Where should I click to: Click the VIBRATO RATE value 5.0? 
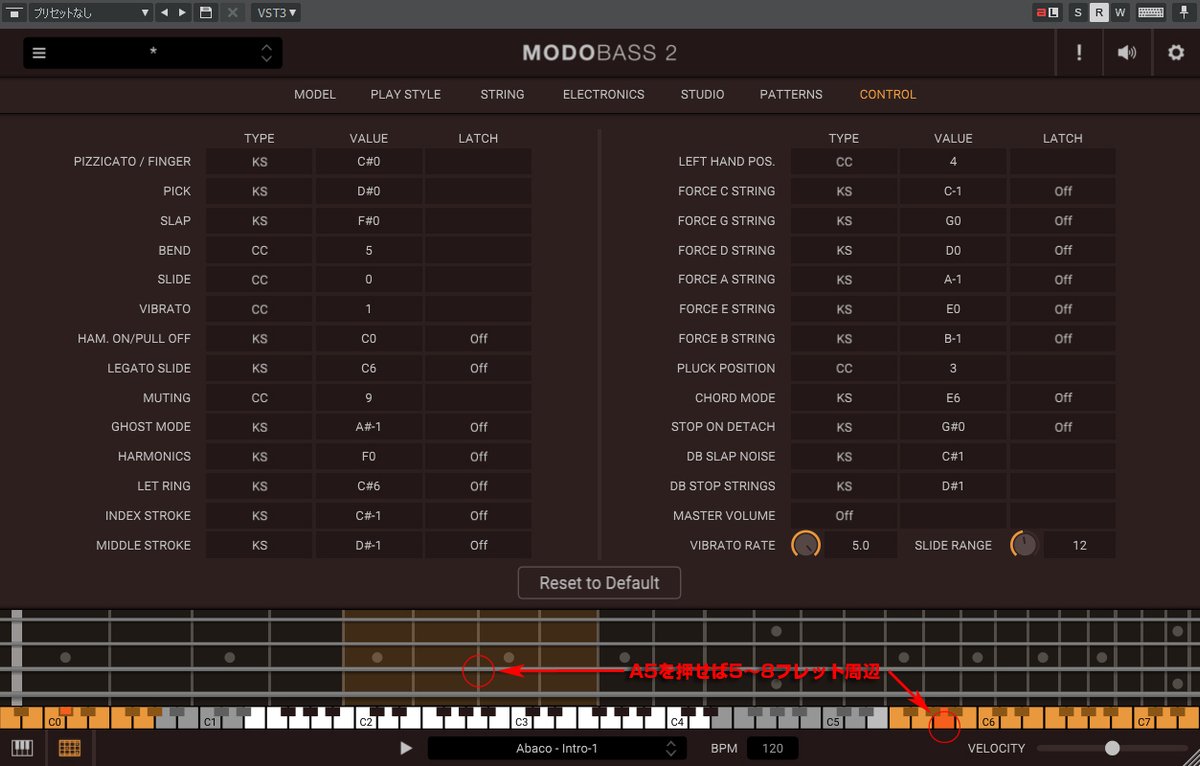pyautogui.click(x=860, y=546)
